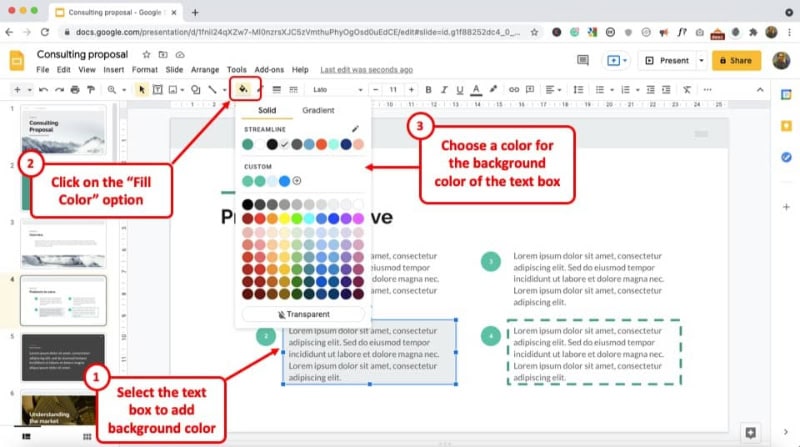Switch to the Gradient tab
This screenshot has height=447, width=800.
click(x=318, y=110)
